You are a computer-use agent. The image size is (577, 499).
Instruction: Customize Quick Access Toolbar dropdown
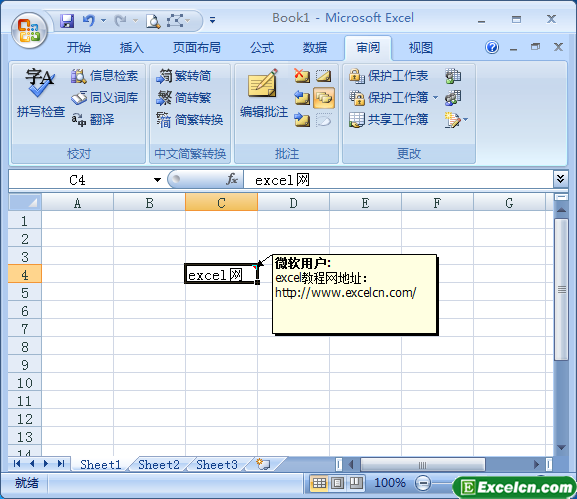coord(212,20)
